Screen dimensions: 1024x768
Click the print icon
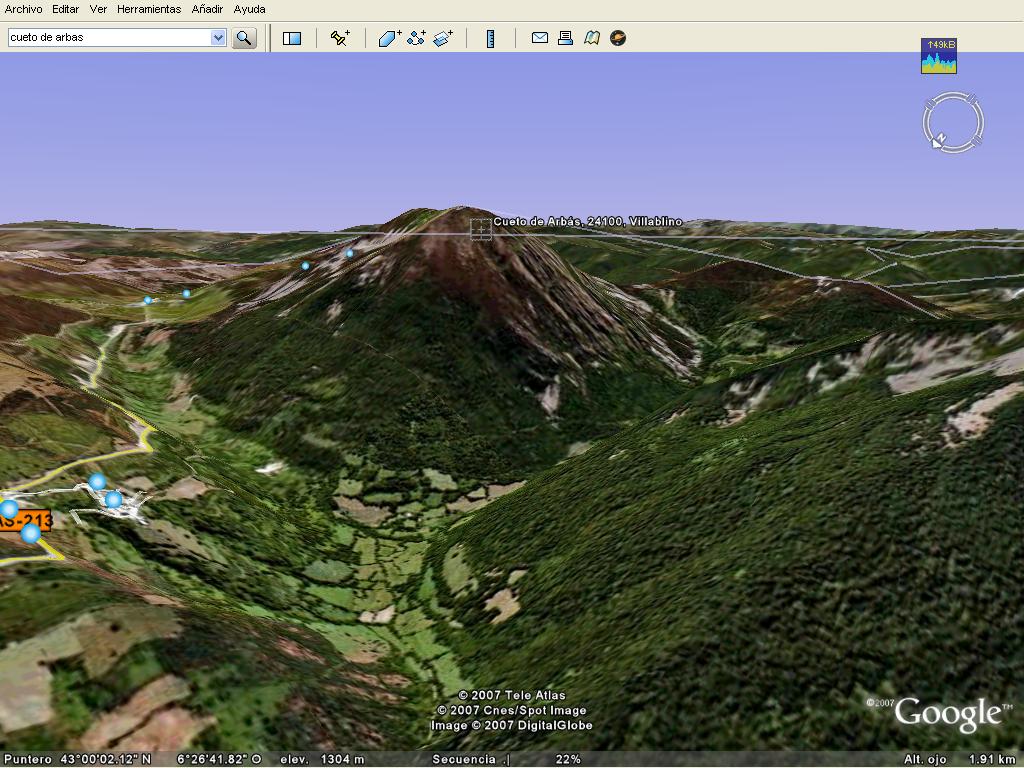pos(566,38)
